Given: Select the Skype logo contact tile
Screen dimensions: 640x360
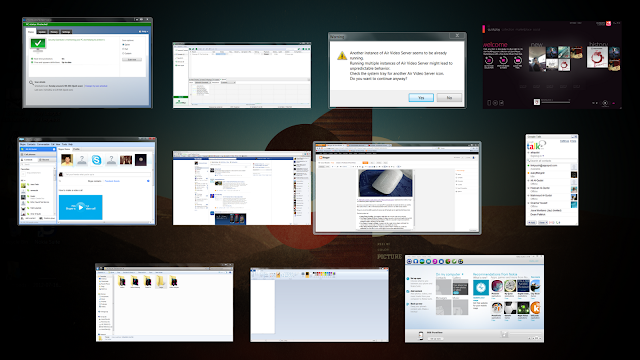Looking at the screenshot, I should pyautogui.click(x=96, y=160).
